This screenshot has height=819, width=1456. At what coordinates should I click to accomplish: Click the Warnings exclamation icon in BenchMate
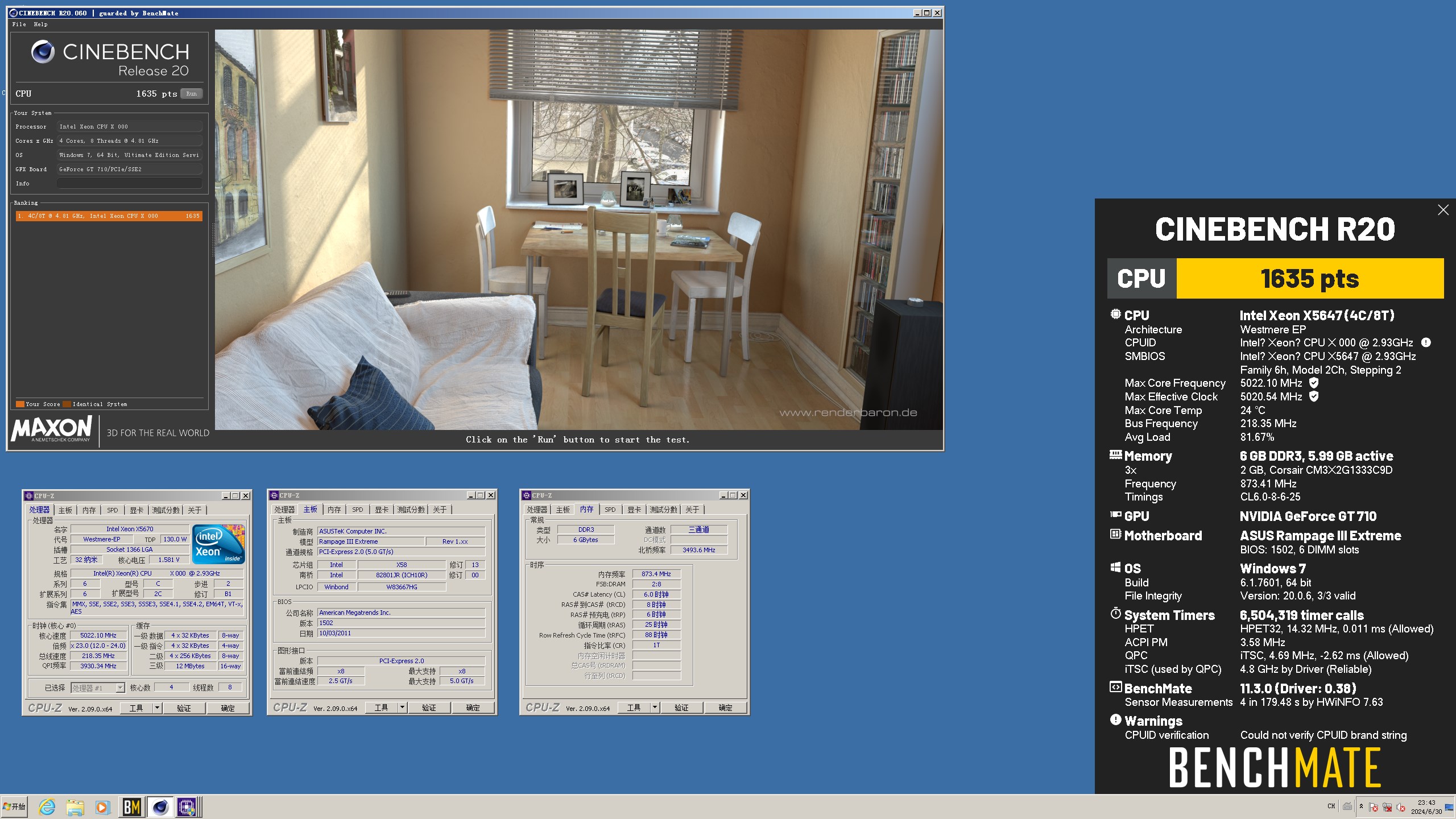click(1115, 720)
